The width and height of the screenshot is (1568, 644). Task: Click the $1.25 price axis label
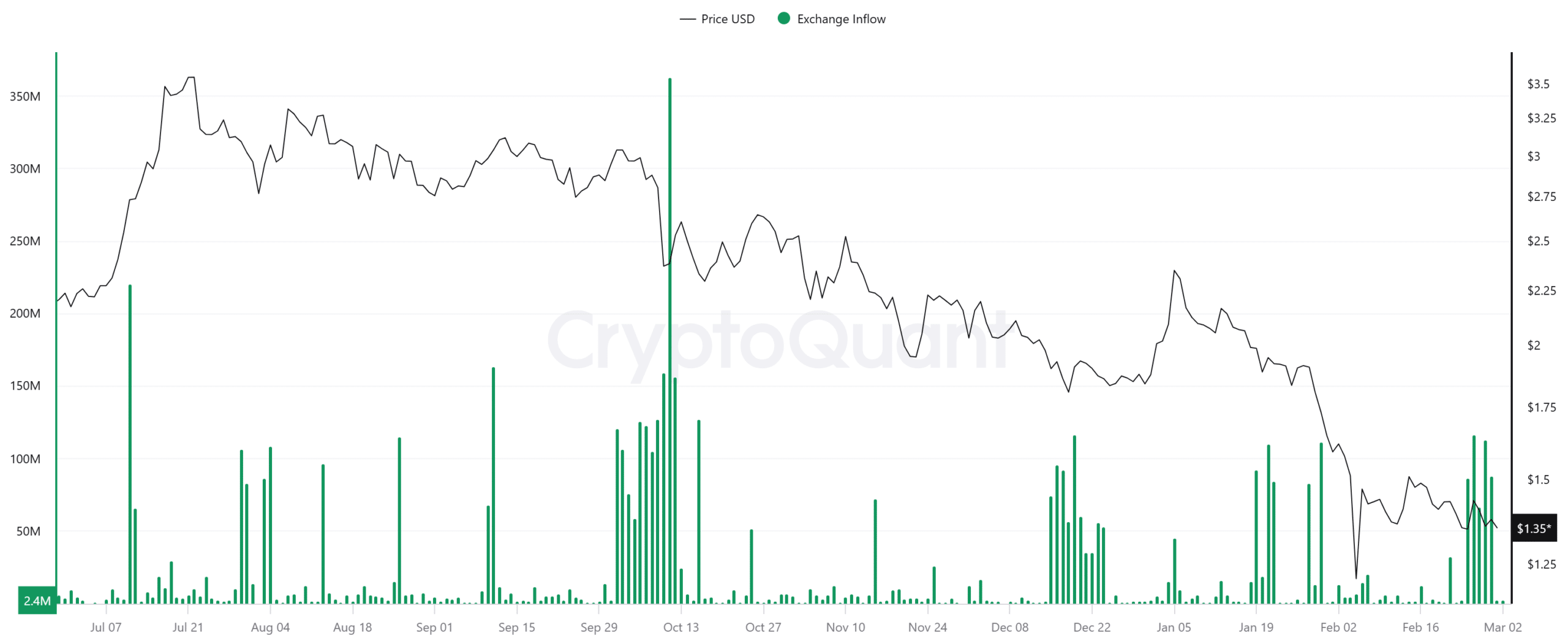tap(1541, 564)
